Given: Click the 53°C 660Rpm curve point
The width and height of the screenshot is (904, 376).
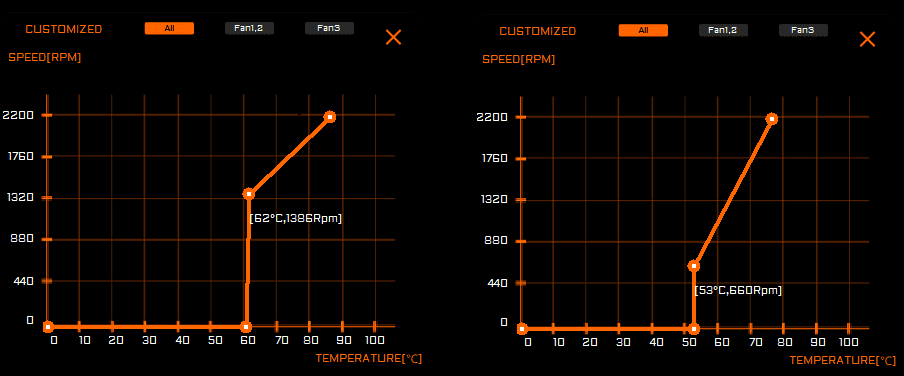Looking at the screenshot, I should coord(694,266).
